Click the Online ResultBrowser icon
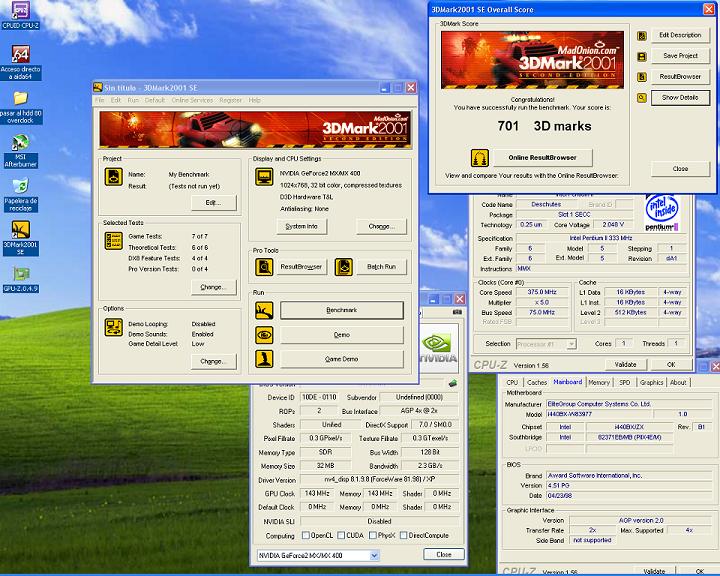 click(x=480, y=158)
